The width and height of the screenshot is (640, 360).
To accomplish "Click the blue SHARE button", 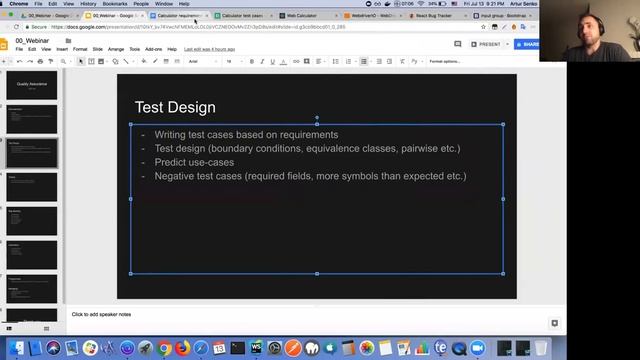I will [x=527, y=44].
